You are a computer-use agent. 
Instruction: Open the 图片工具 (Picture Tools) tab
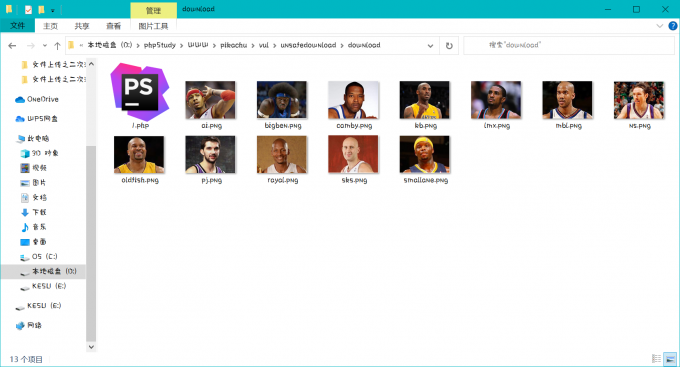[x=153, y=26]
